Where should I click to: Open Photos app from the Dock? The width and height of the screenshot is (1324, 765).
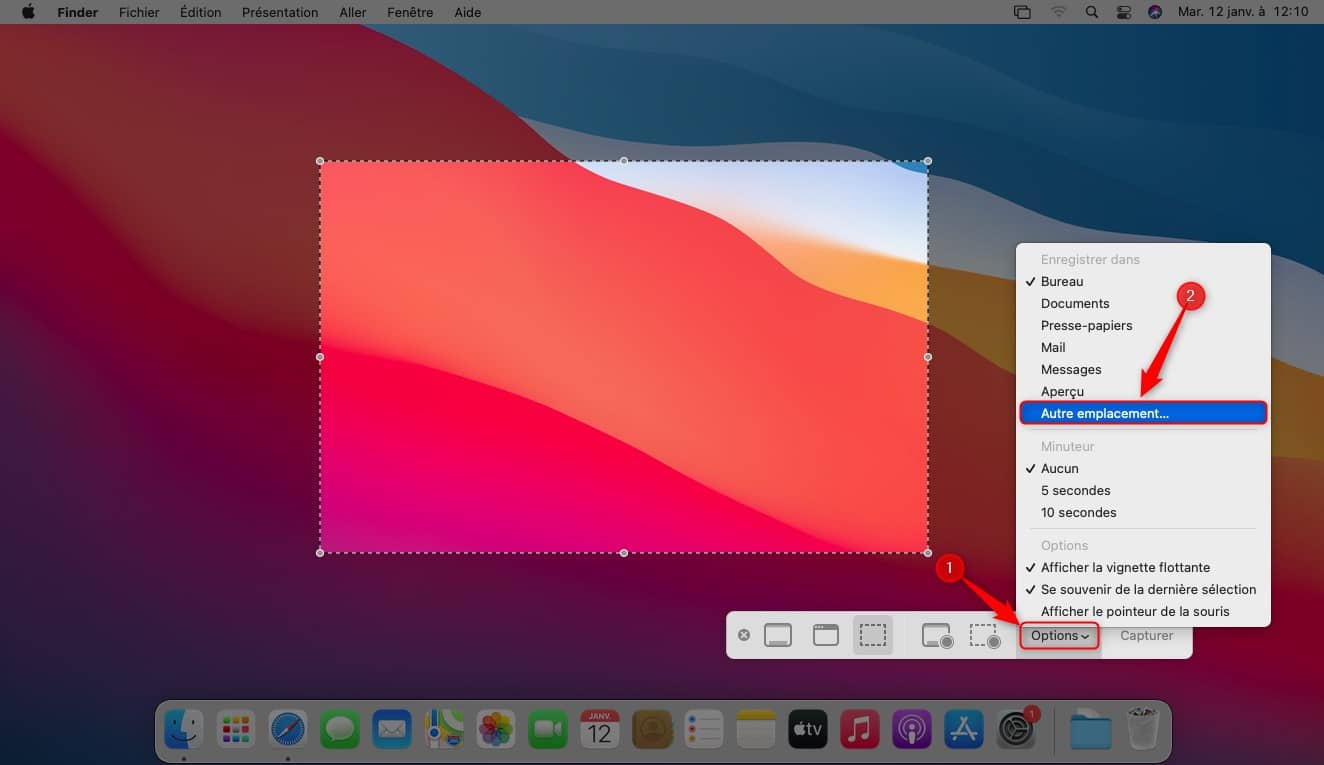496,731
